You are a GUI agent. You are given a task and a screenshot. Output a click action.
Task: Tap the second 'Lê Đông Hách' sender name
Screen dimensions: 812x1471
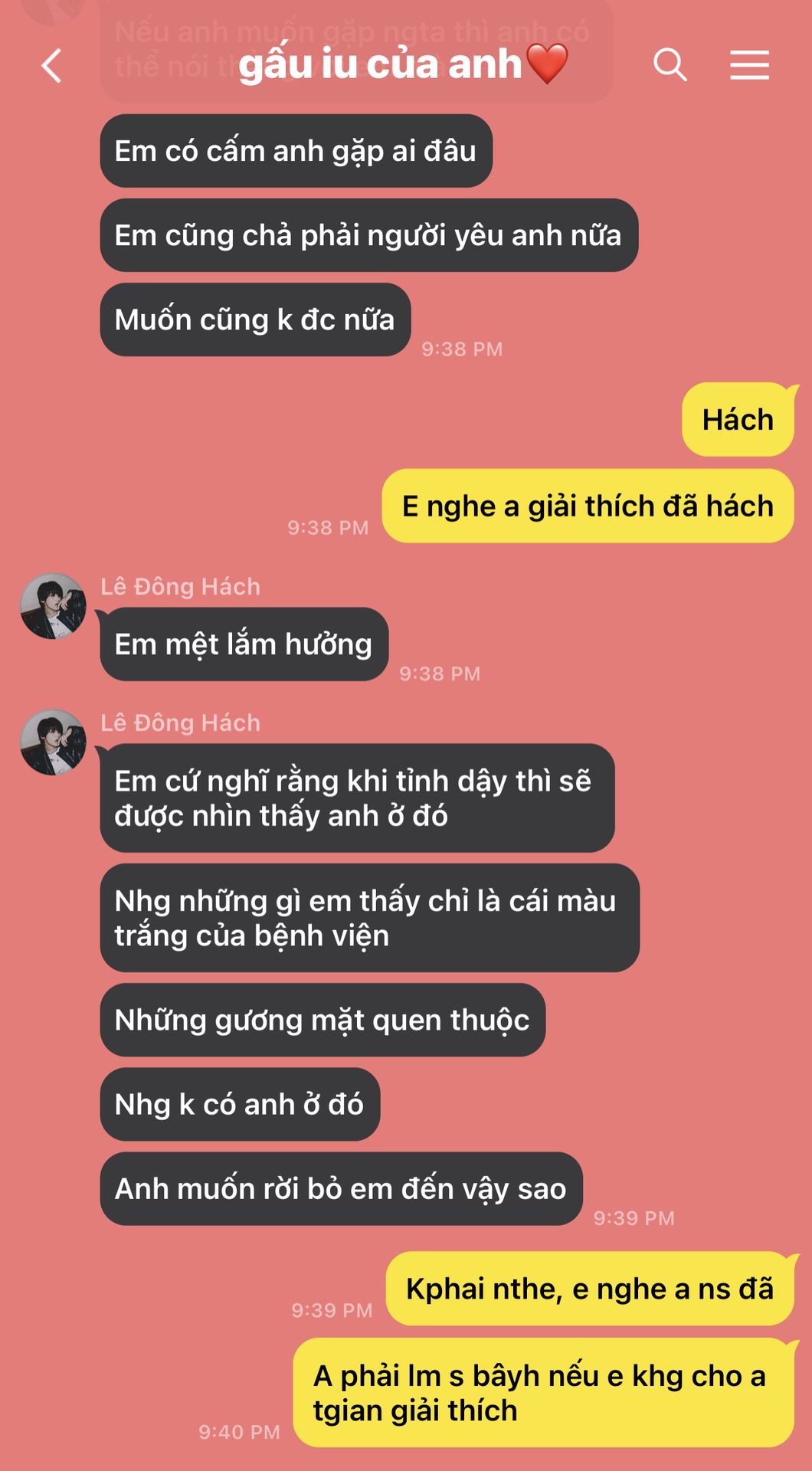click(181, 722)
